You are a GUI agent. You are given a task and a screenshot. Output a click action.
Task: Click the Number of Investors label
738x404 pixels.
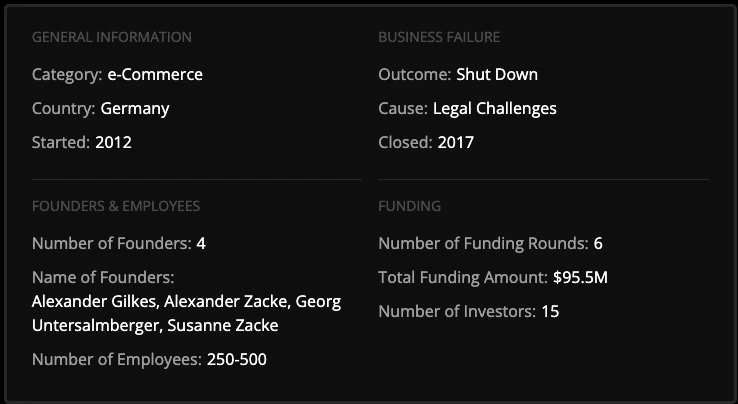(x=455, y=311)
